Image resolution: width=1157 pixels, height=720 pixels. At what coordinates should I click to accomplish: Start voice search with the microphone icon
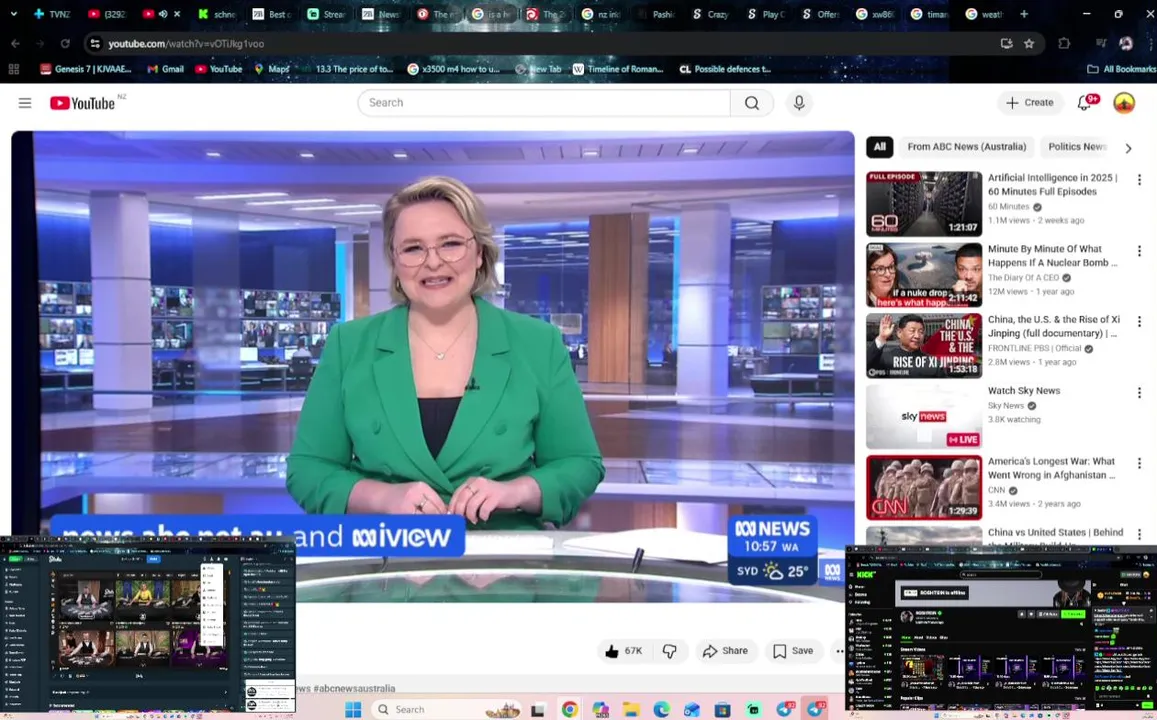(x=799, y=103)
